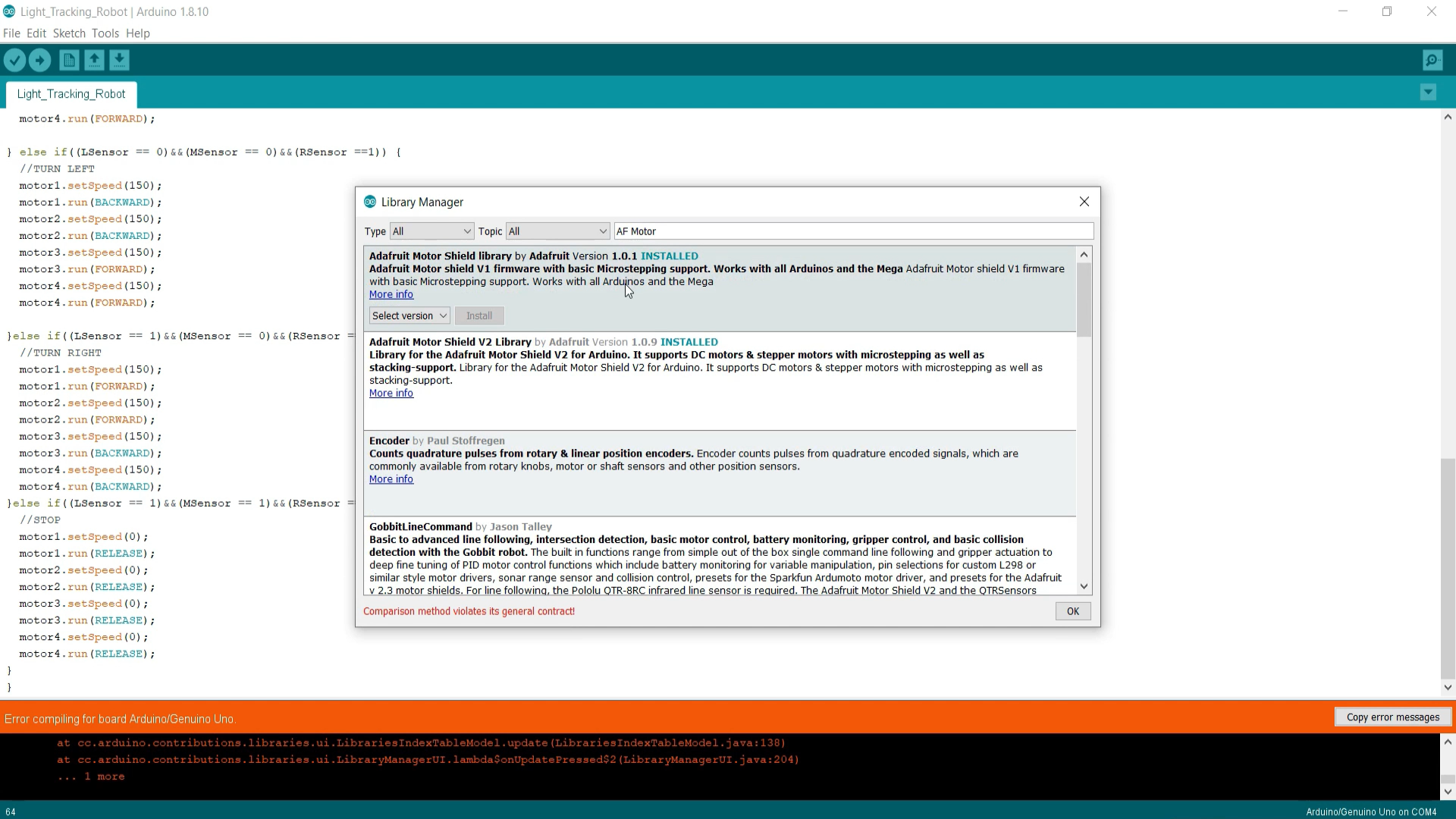Open a sketch with the Open icon
The image size is (1456, 819).
[x=94, y=60]
